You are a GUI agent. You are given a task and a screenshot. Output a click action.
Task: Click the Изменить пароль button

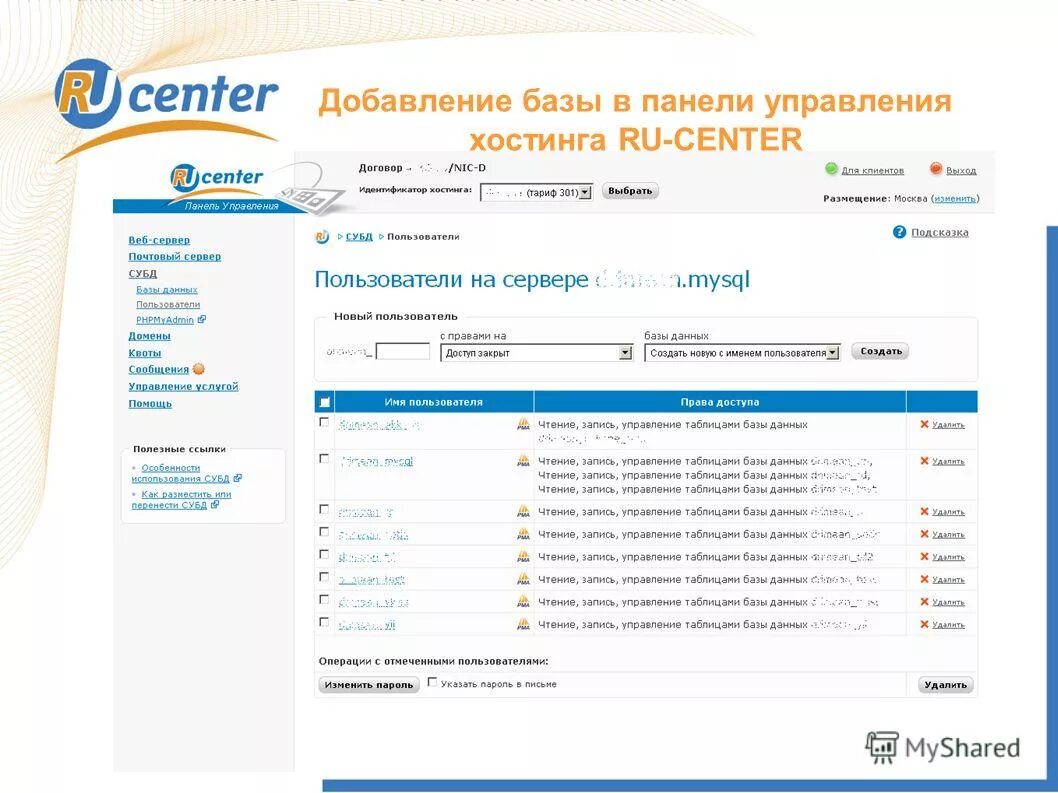[368, 684]
